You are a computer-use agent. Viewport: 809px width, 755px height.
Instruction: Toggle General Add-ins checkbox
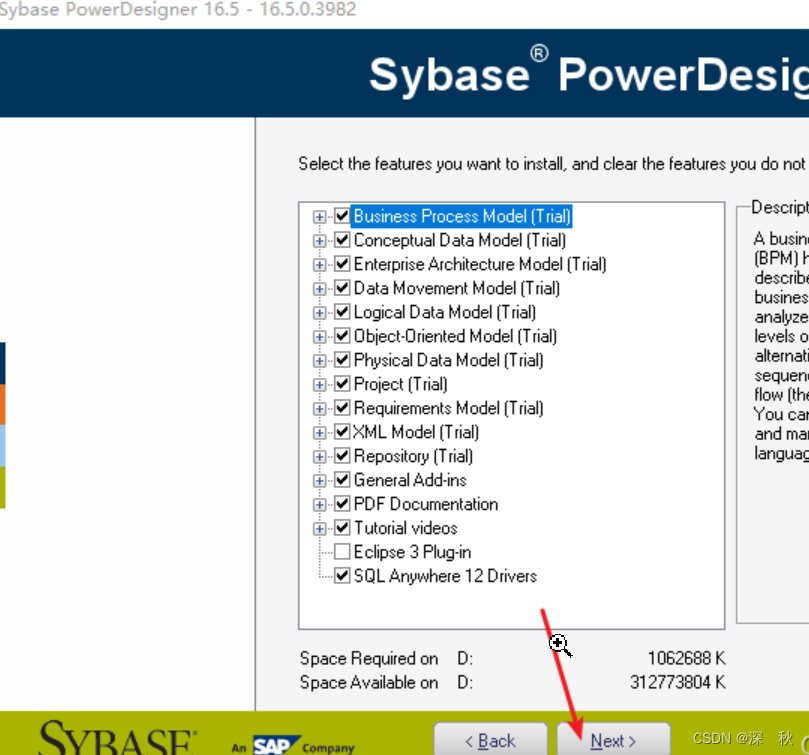pos(342,480)
